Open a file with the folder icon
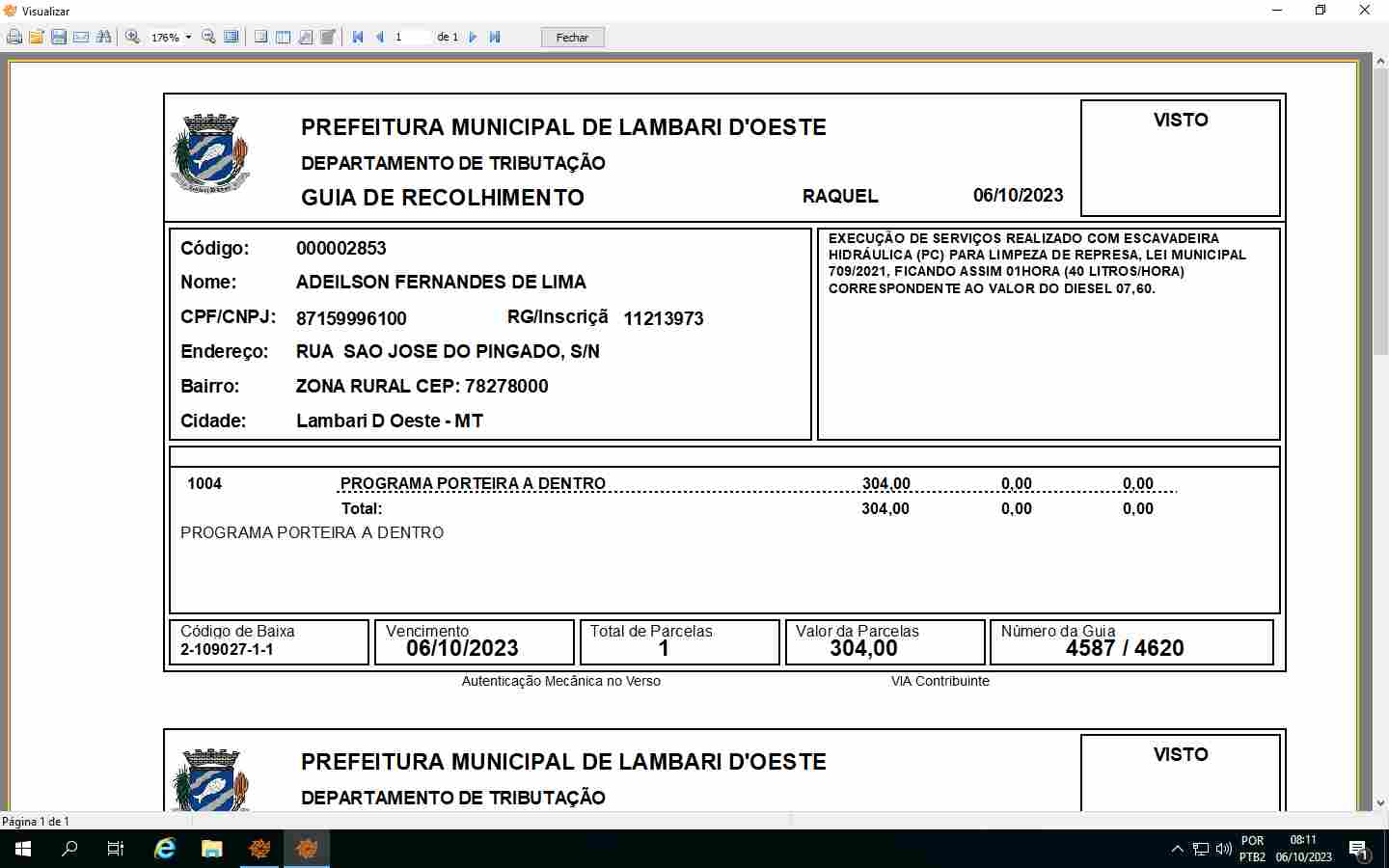The height and width of the screenshot is (868, 1389). click(37, 38)
